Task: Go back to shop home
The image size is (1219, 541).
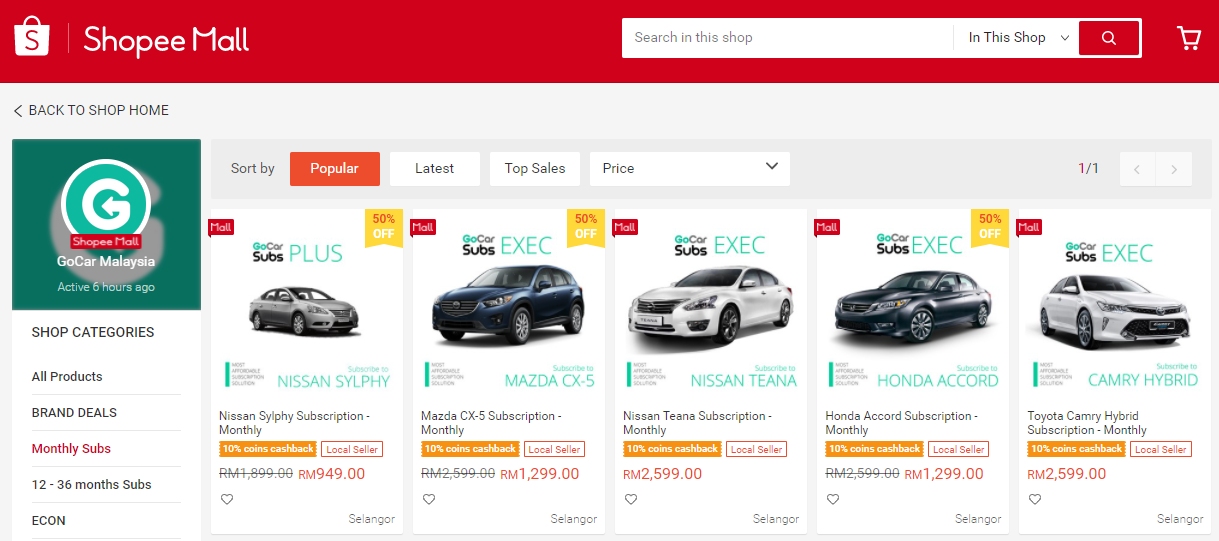Action: tap(91, 110)
